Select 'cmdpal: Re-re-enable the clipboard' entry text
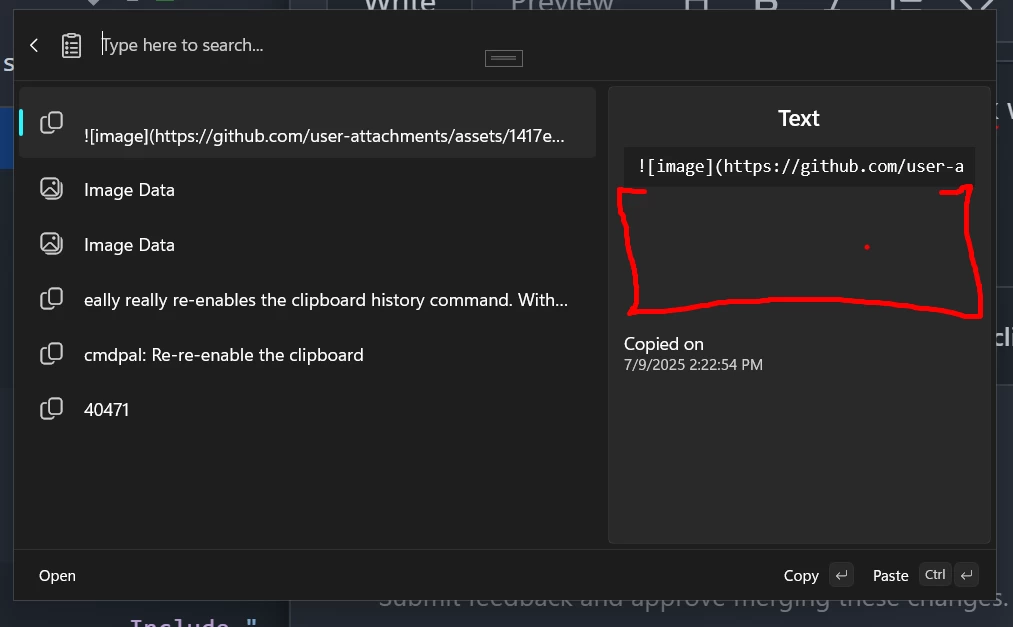1013x627 pixels. pyautogui.click(x=224, y=355)
